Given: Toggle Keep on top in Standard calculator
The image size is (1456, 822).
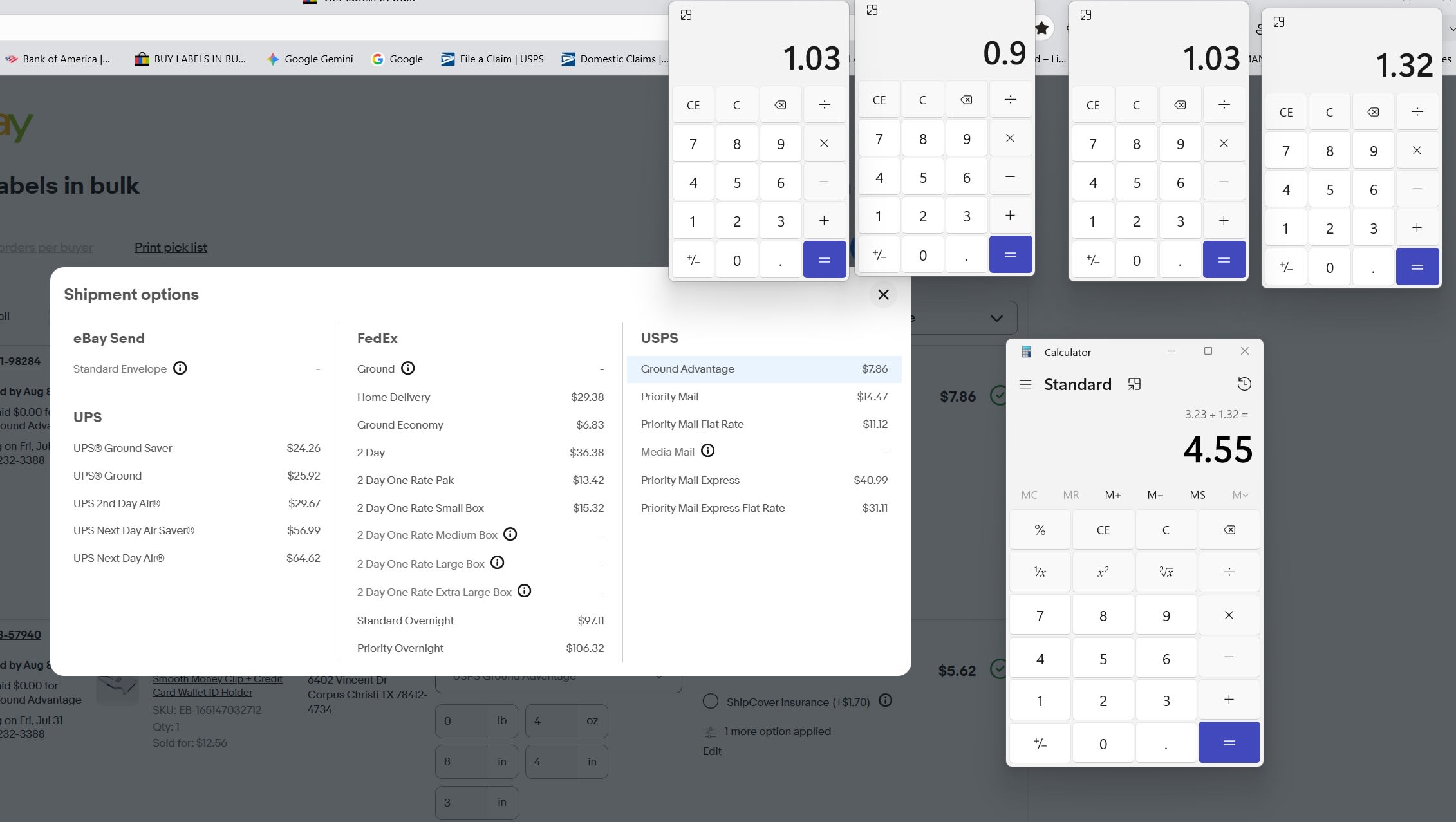Looking at the screenshot, I should [x=1134, y=384].
